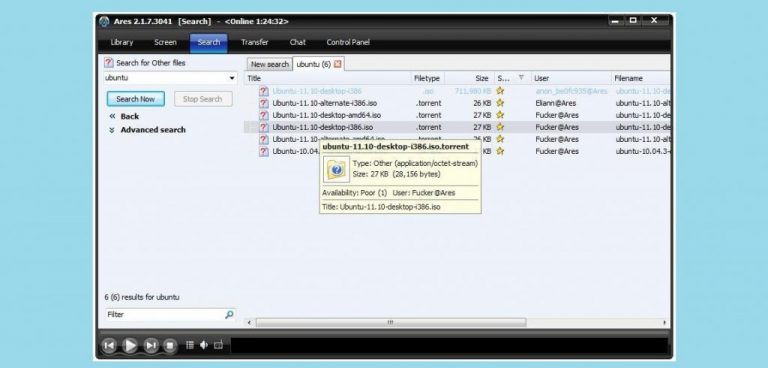The height and width of the screenshot is (368, 768).
Task: Skip to next track in player bar
Action: point(151,345)
